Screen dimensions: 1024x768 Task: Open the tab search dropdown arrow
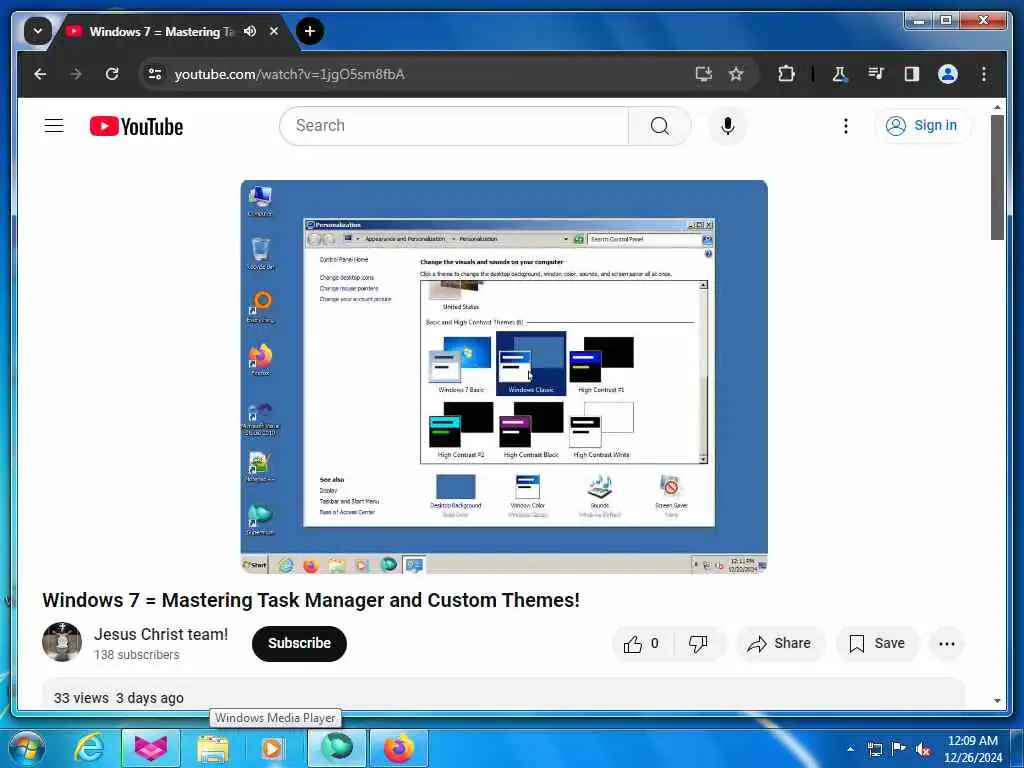37,31
